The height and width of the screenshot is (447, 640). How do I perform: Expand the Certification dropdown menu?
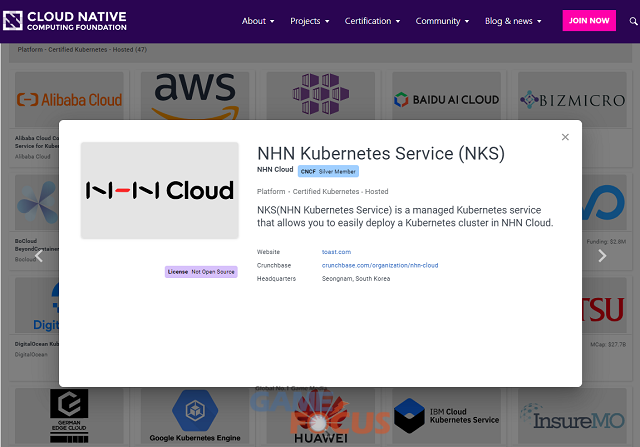click(372, 21)
